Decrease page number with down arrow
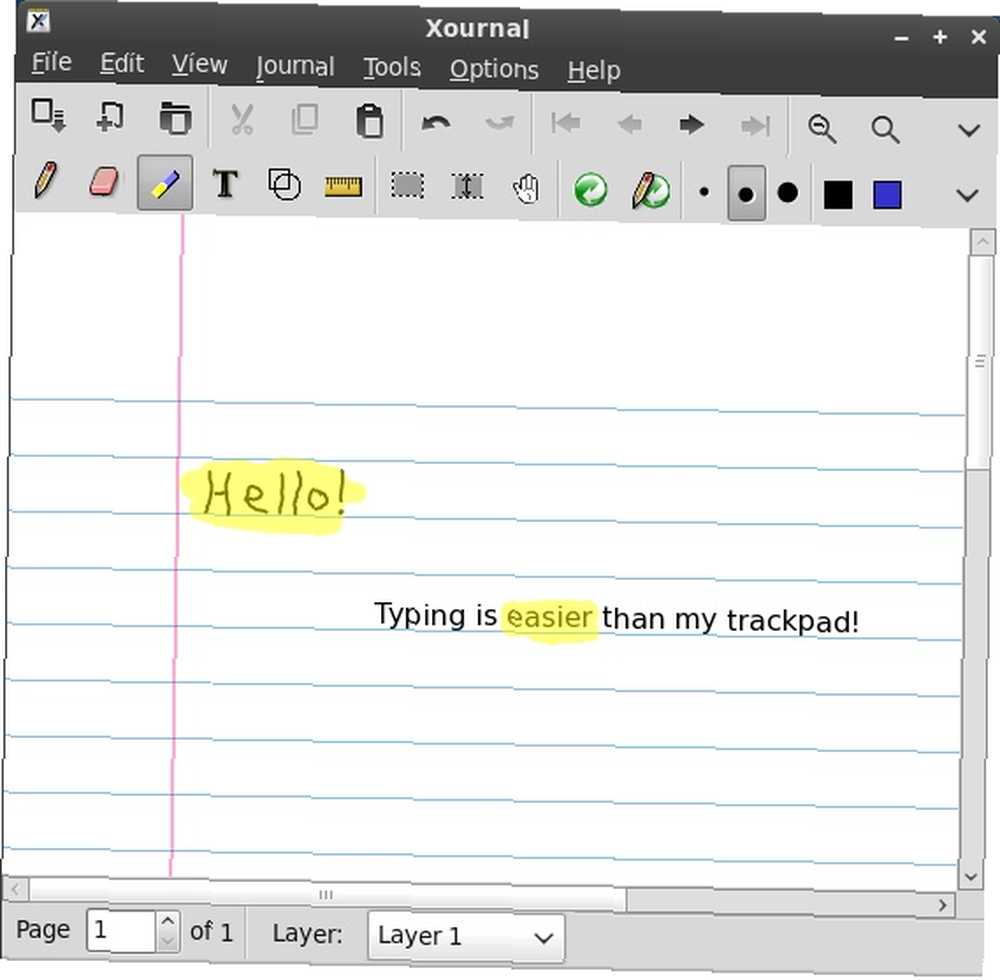Screen dimensions: 1000x980 tap(168, 941)
